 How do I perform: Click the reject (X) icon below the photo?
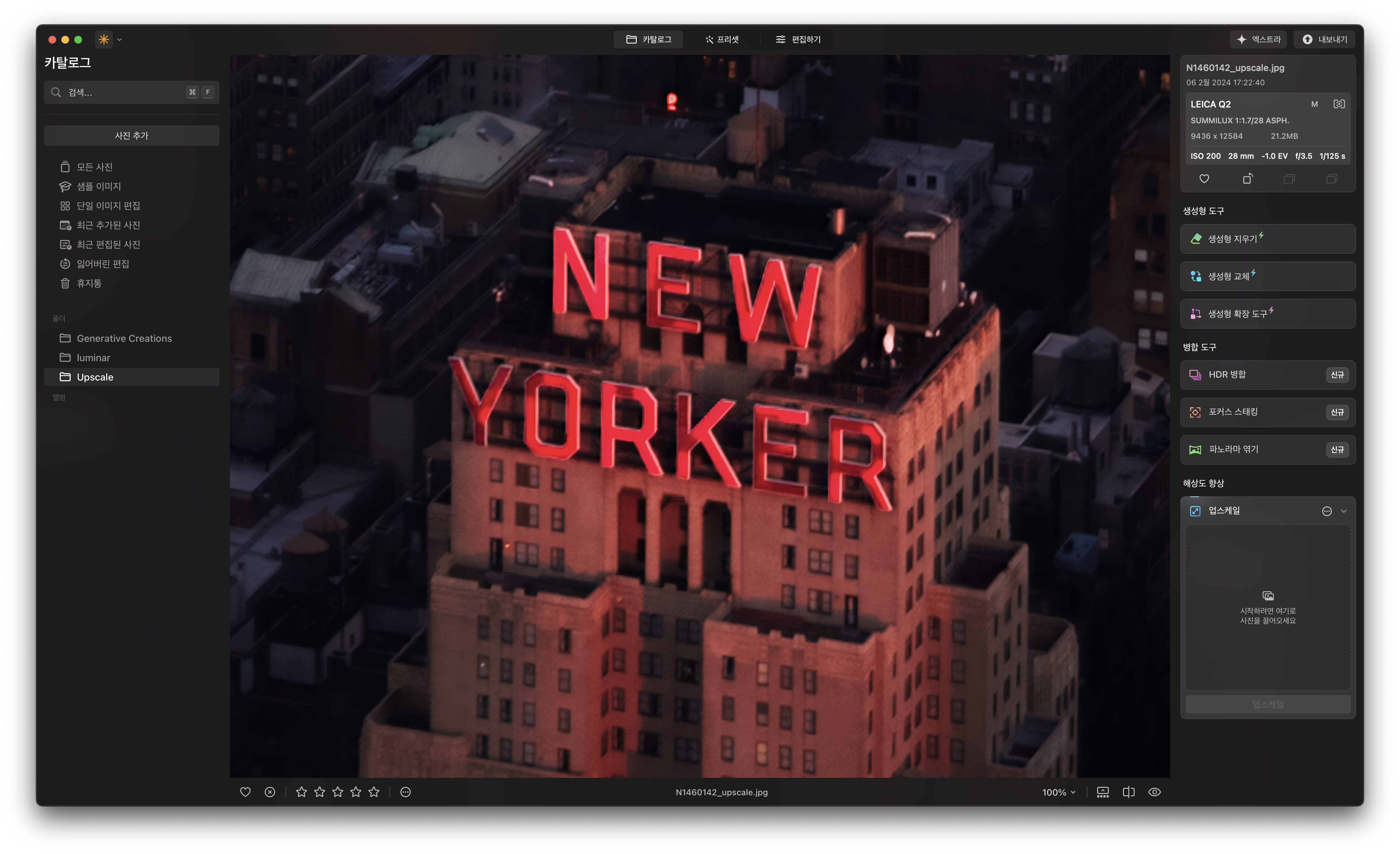[x=270, y=792]
